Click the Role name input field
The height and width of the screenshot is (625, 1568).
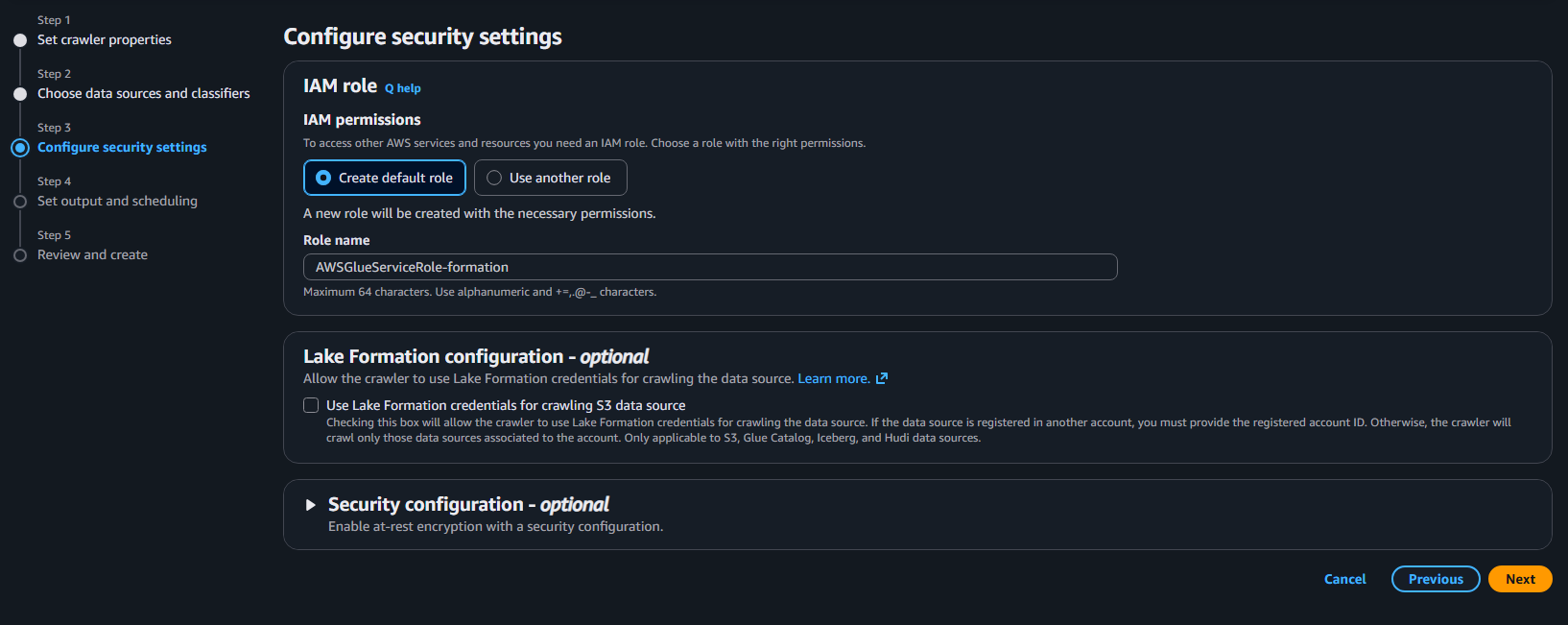coord(710,267)
